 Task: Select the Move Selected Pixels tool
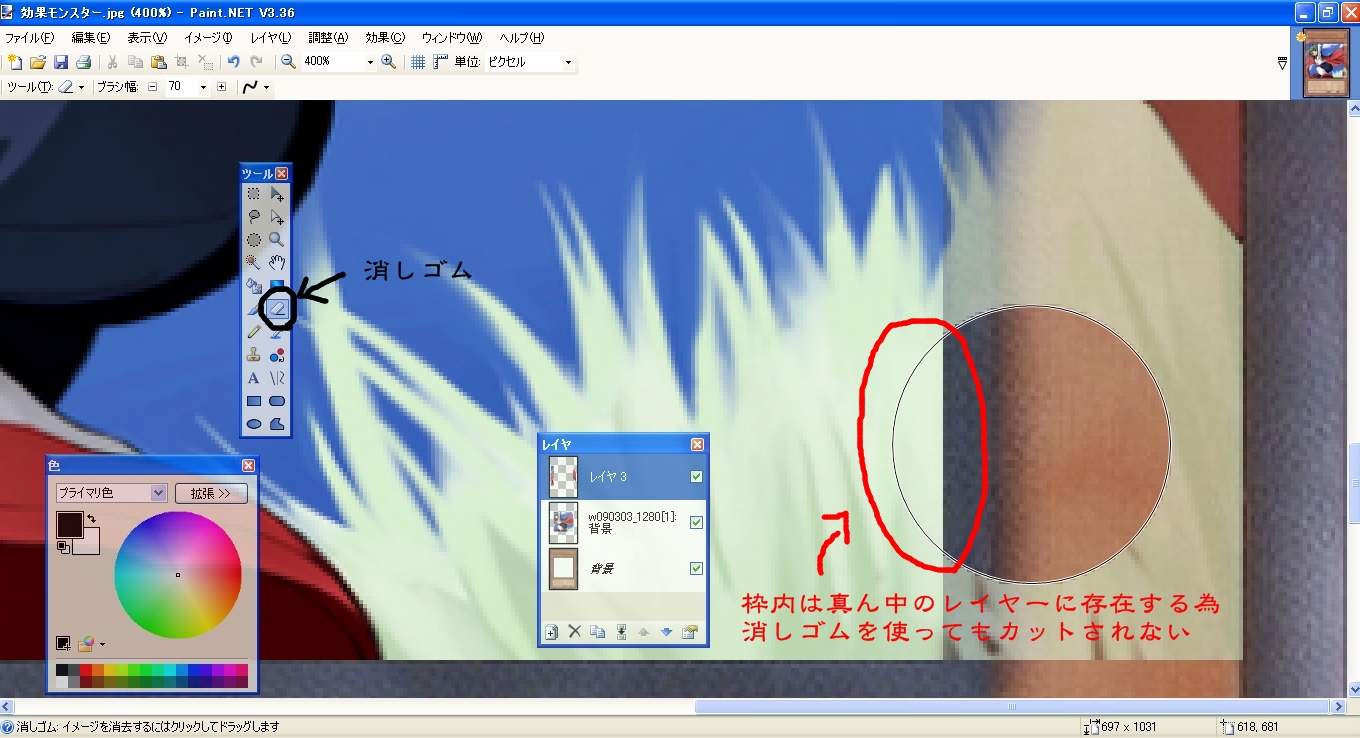[x=277, y=194]
